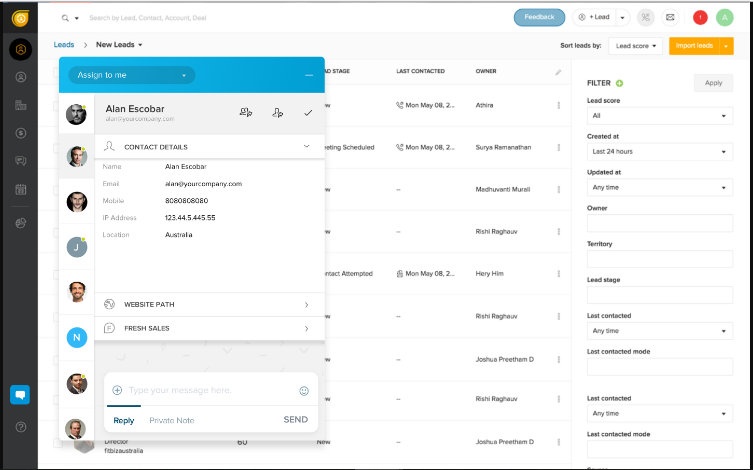Open the blue chat widget icon
This screenshot has height=470, width=753.
(x=20, y=395)
